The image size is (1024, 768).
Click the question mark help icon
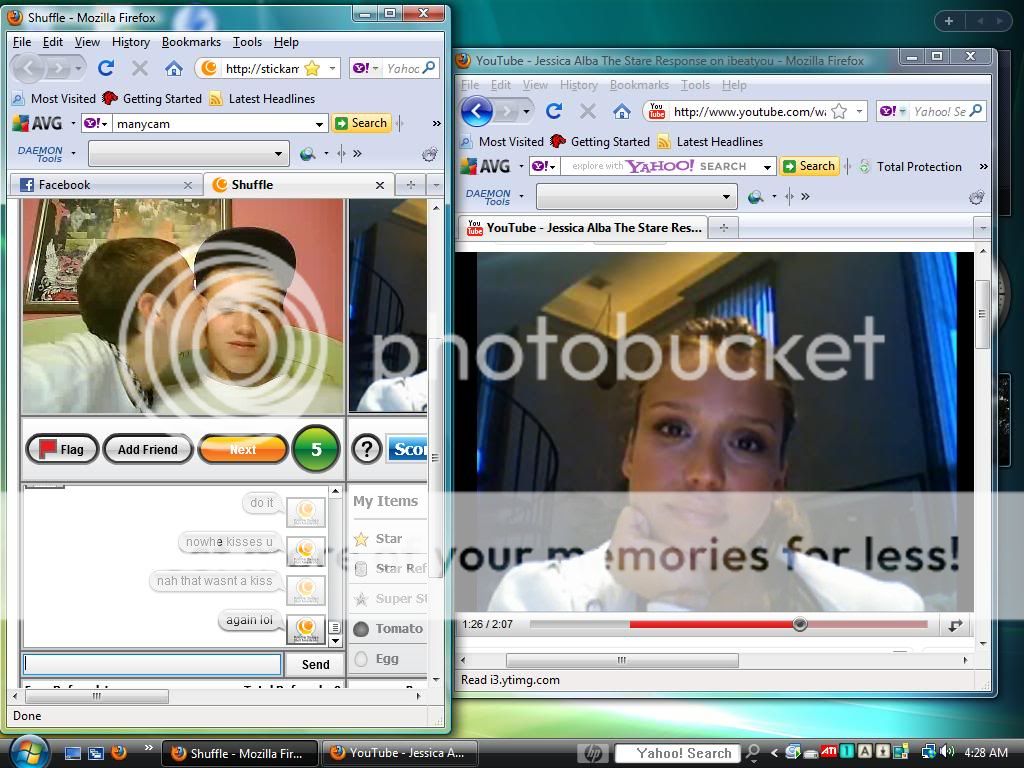point(367,449)
